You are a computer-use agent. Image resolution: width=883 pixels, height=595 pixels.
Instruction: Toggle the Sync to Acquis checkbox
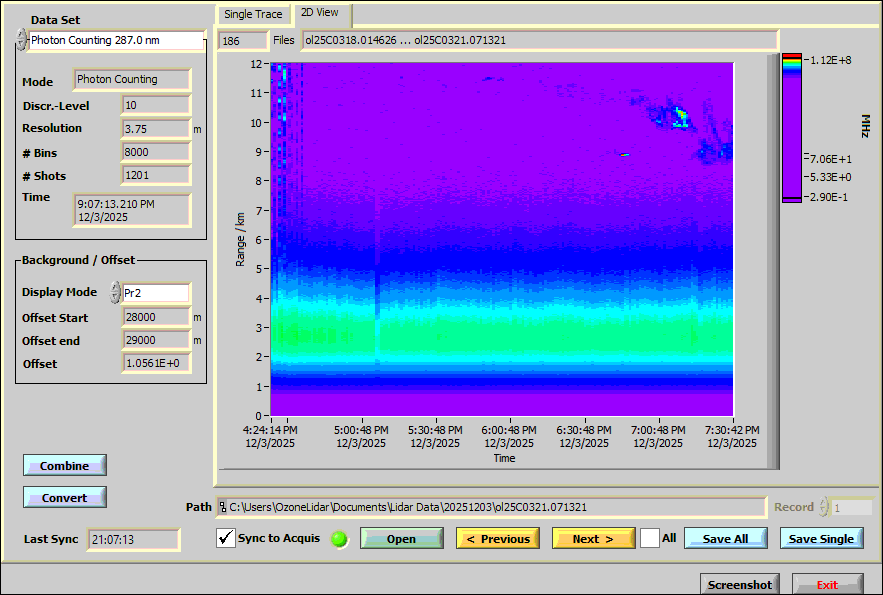click(x=226, y=538)
